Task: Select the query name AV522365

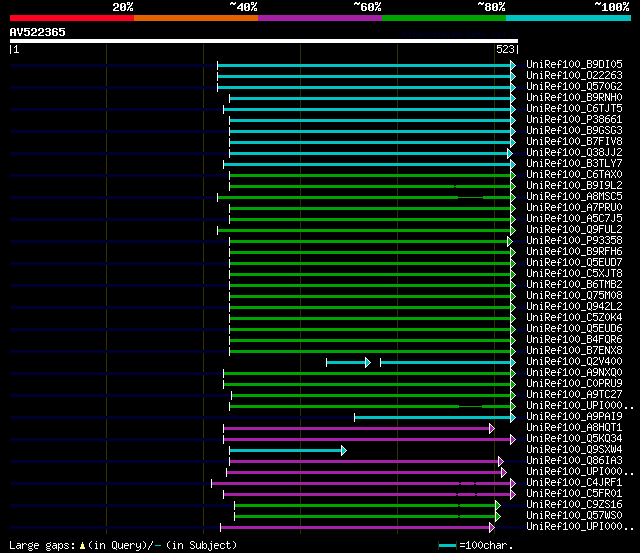Action: pyautogui.click(x=38, y=32)
